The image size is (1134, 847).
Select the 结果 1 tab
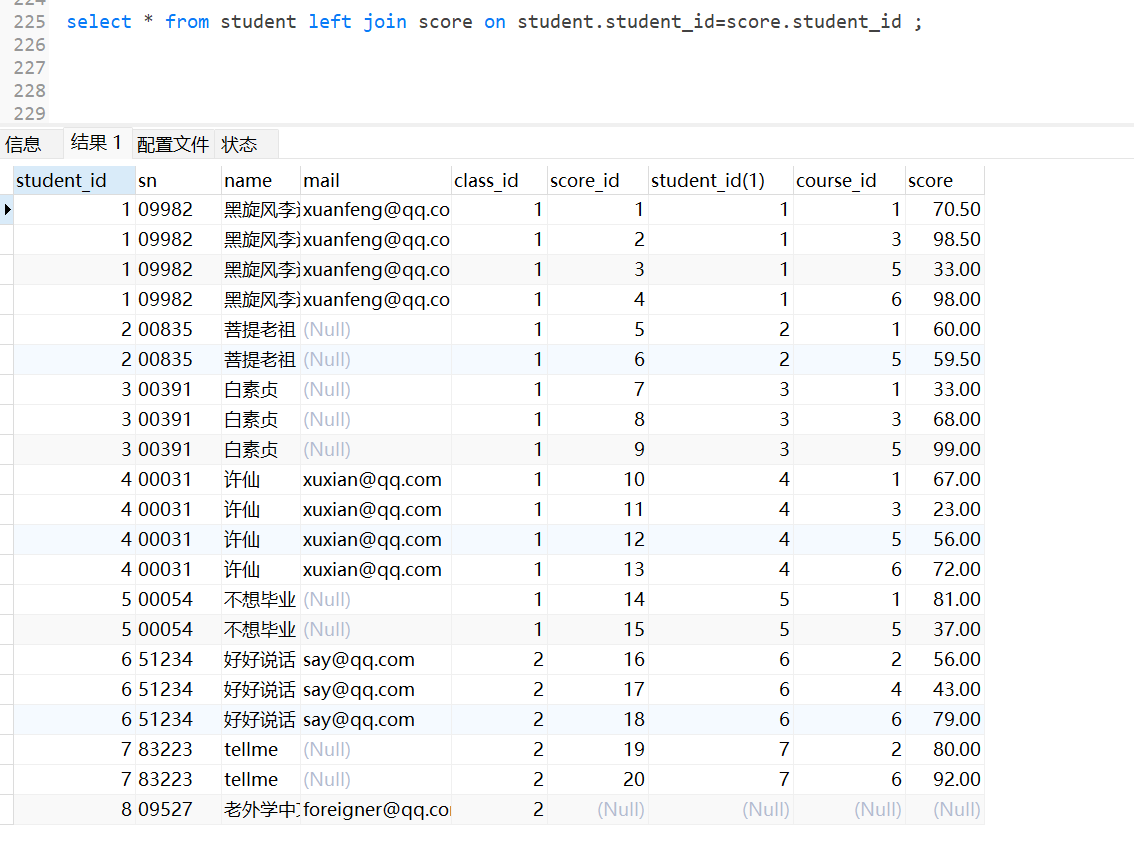coord(96,143)
